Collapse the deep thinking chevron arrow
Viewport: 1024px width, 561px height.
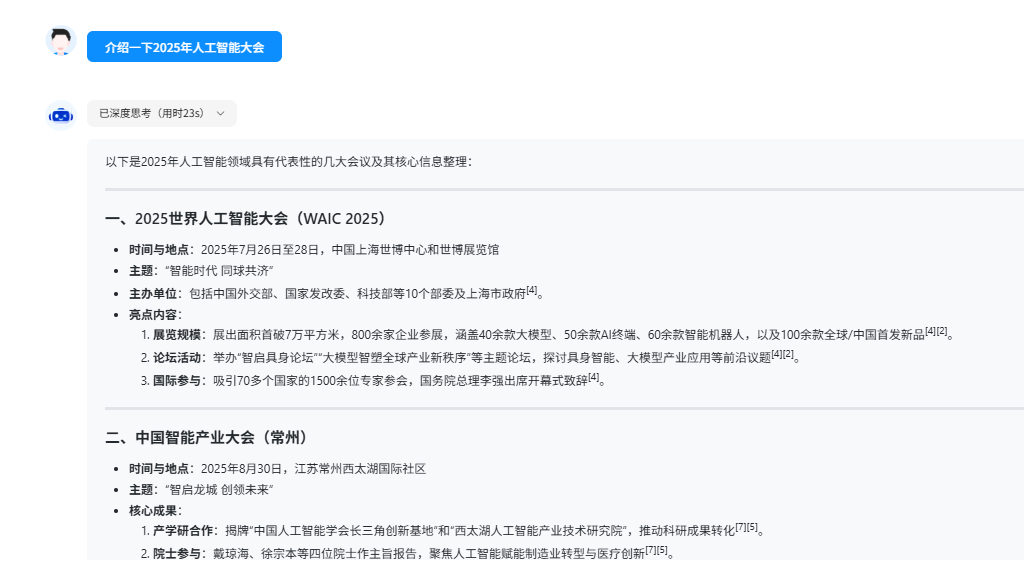pyautogui.click(x=220, y=114)
